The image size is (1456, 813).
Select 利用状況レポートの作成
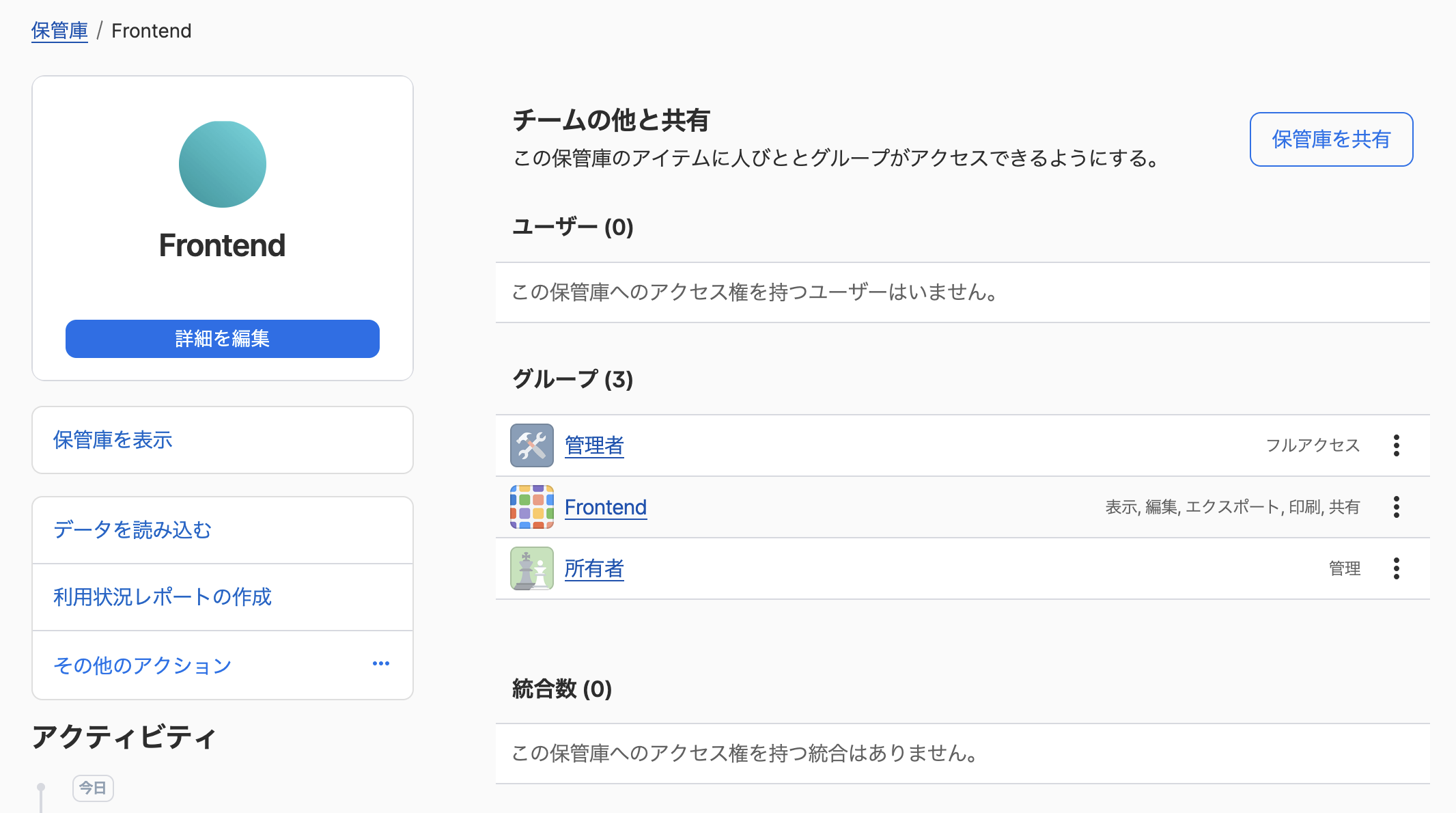[x=163, y=596]
